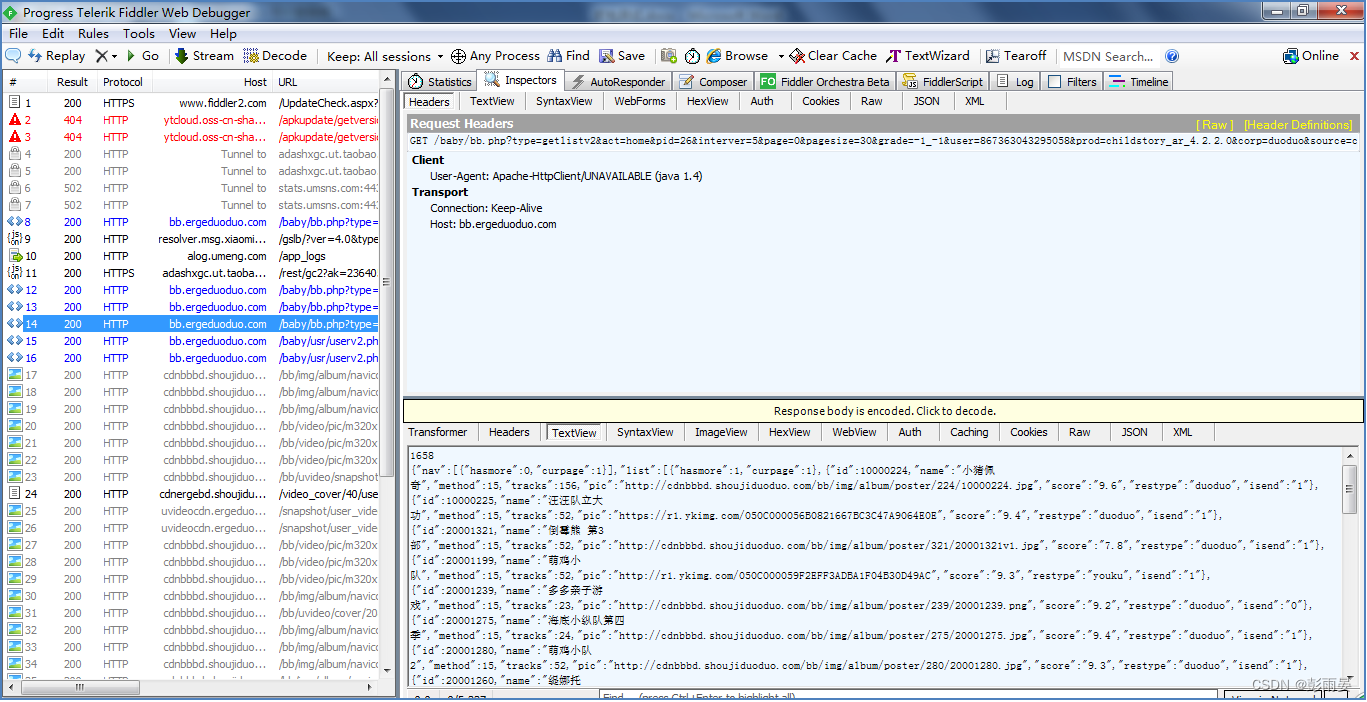Select response ImageView tab
Screen dimensions: 1367x702
[x=721, y=432]
